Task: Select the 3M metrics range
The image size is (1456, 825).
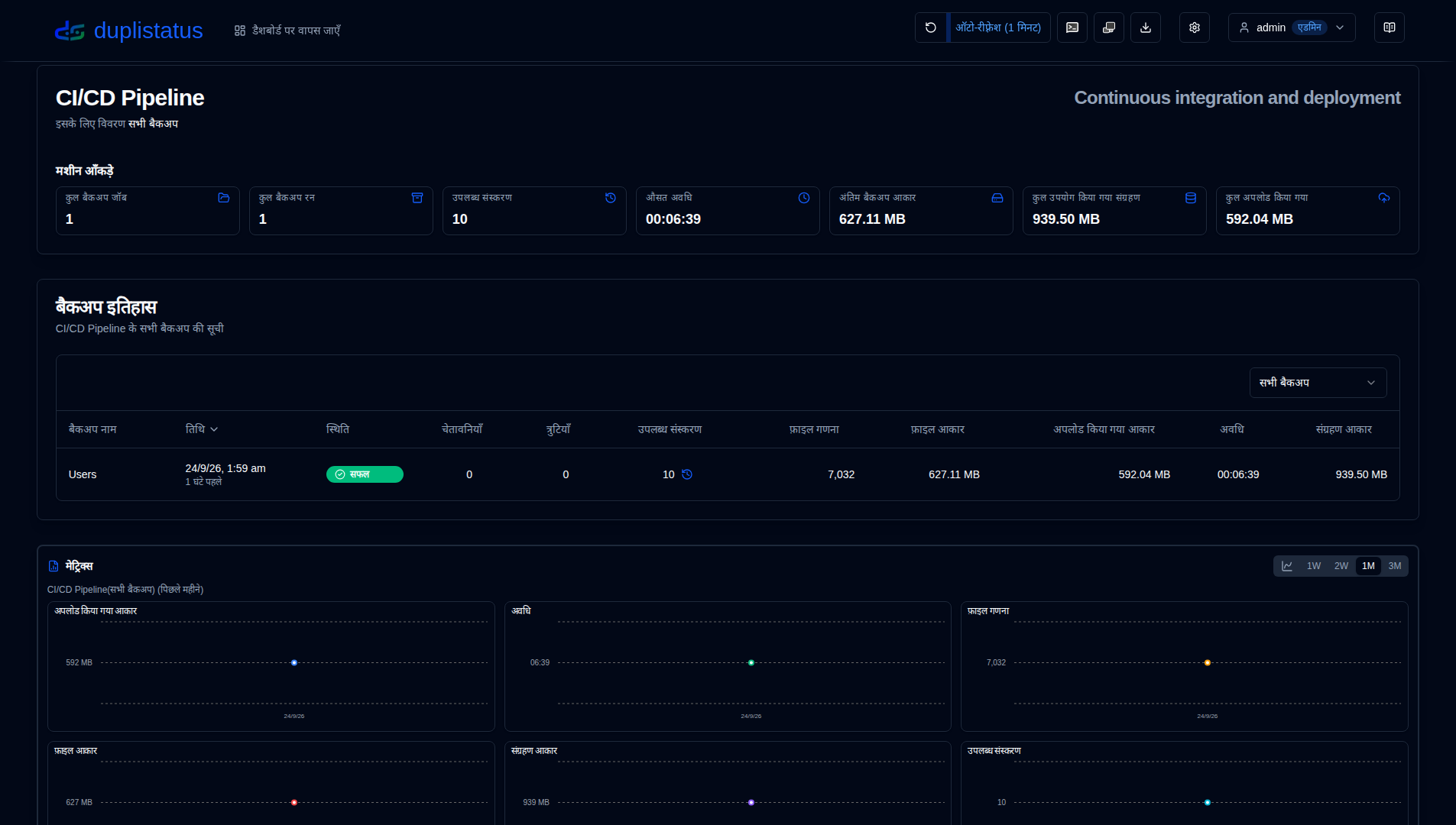Action: 1395,566
